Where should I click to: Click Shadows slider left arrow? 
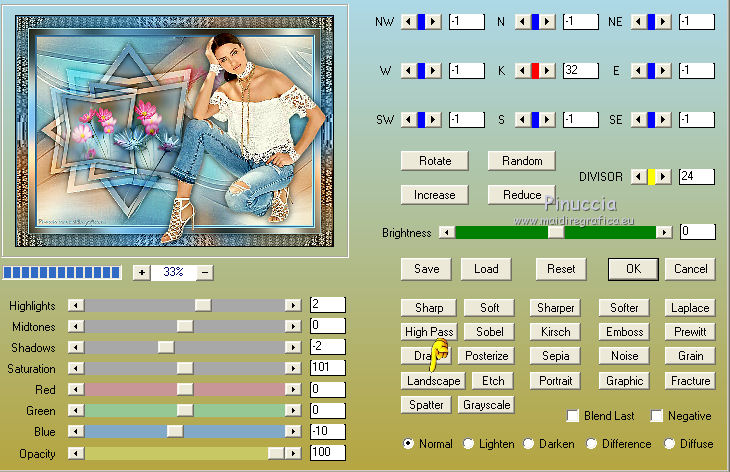pyautogui.click(x=76, y=347)
